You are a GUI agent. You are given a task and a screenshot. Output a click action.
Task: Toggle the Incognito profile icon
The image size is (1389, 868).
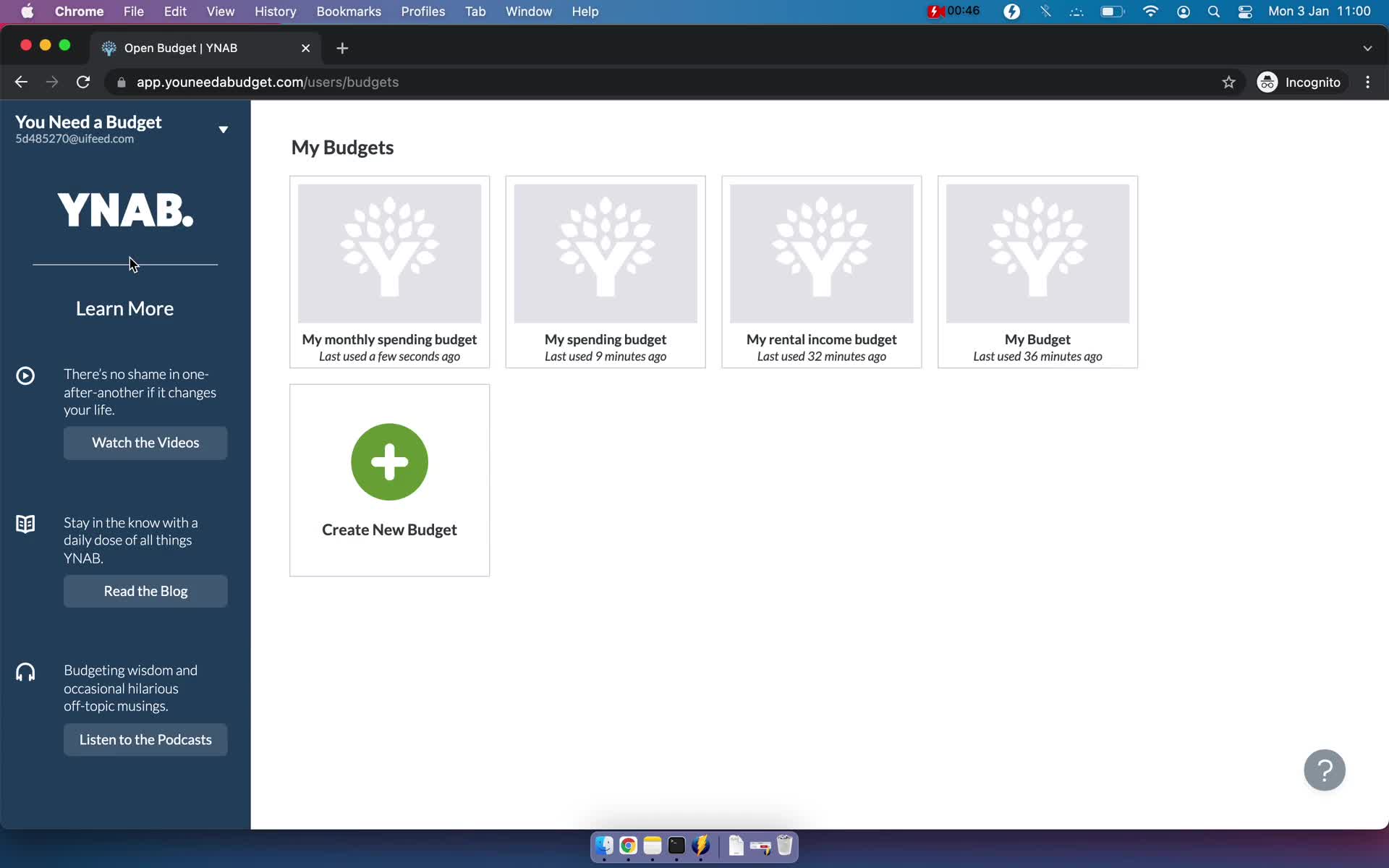(x=1268, y=82)
